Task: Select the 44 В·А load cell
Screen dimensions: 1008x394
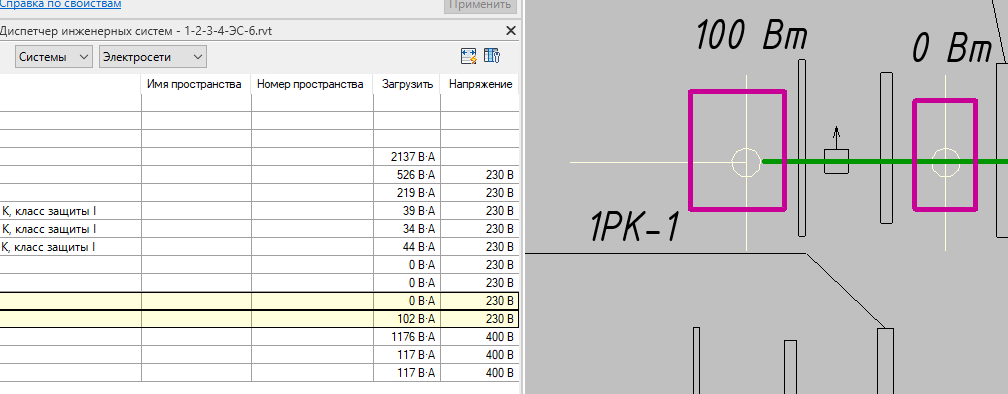Action: [407, 247]
